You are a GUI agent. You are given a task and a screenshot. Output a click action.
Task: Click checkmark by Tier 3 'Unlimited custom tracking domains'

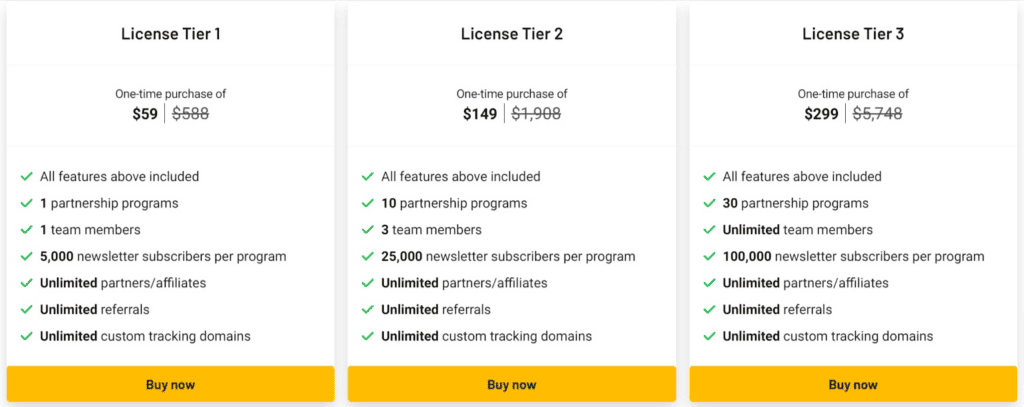pyautogui.click(x=710, y=336)
